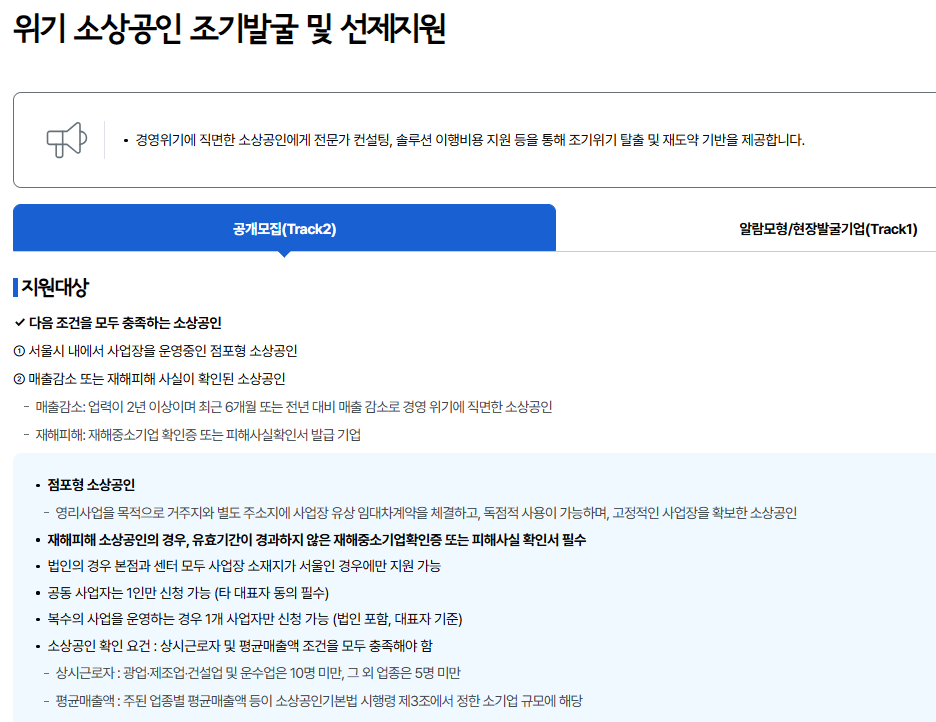The image size is (936, 722).
Task: Click the bold 재해피해 소상공인의 경우 requirement line
Action: coord(316,540)
